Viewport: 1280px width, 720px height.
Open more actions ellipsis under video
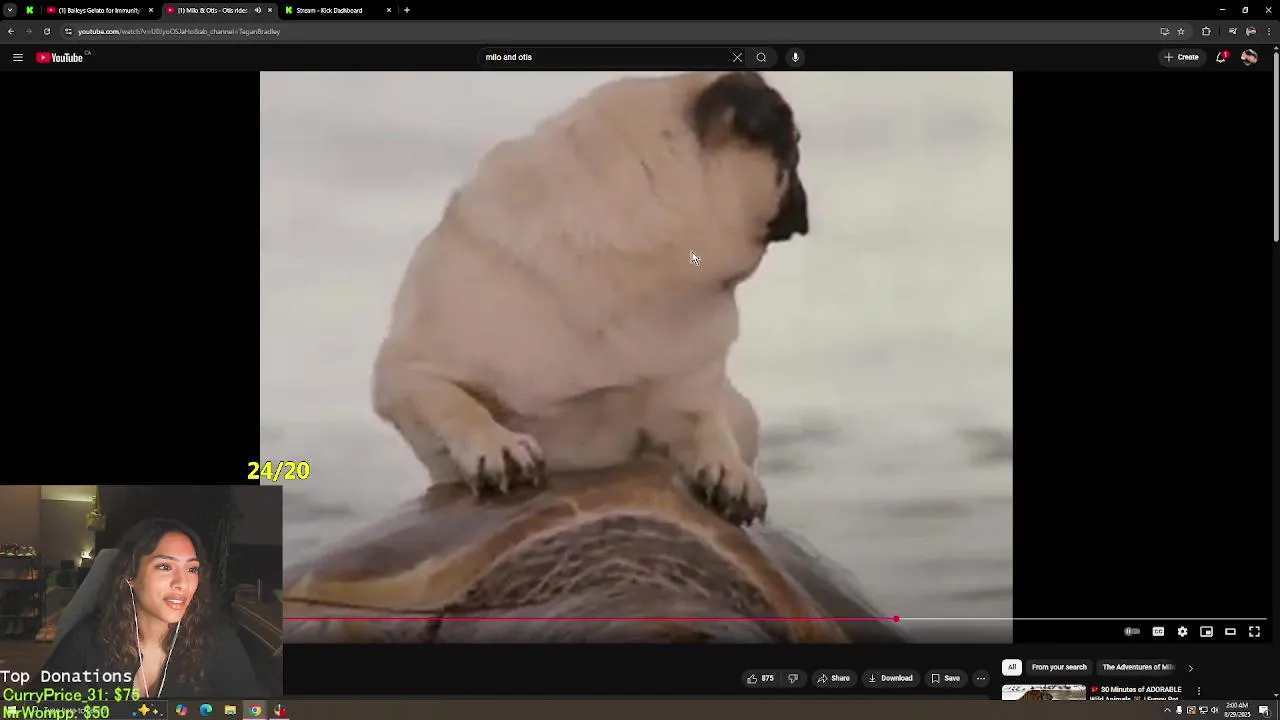pos(981,678)
